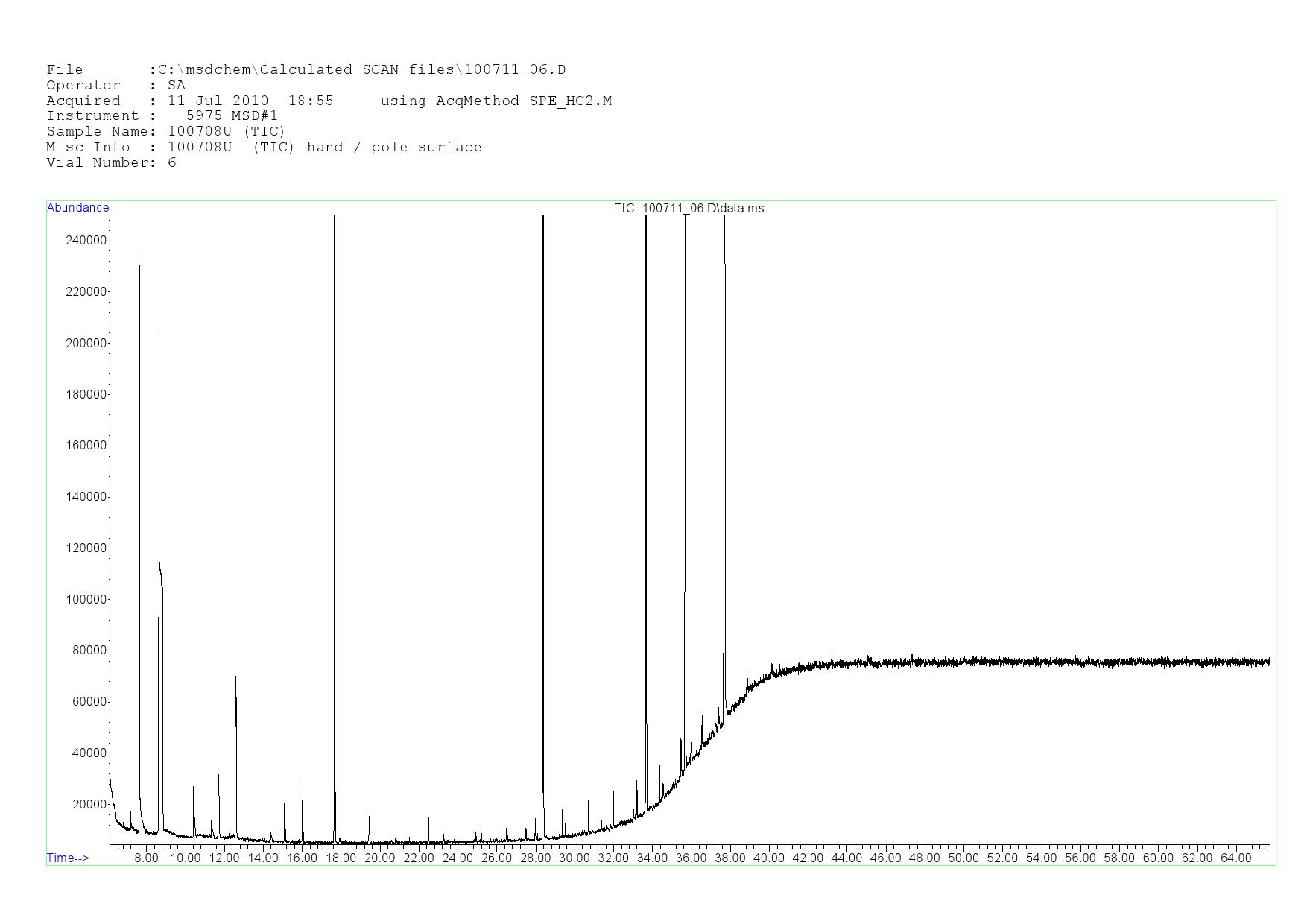Click the Operator : SA line
The width and height of the screenshot is (1307, 924).
coord(115,85)
